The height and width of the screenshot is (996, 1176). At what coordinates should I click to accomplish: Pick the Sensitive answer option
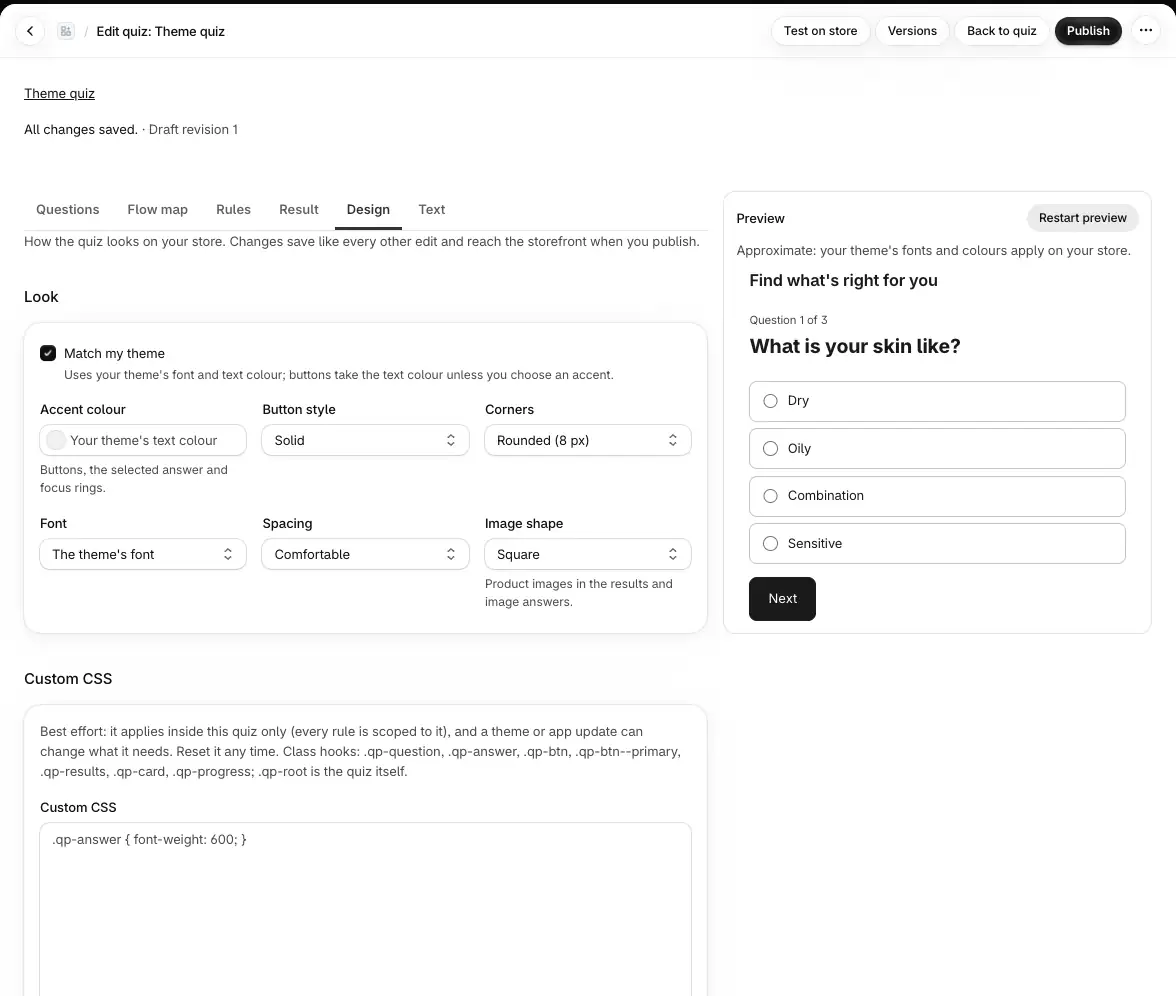937,544
